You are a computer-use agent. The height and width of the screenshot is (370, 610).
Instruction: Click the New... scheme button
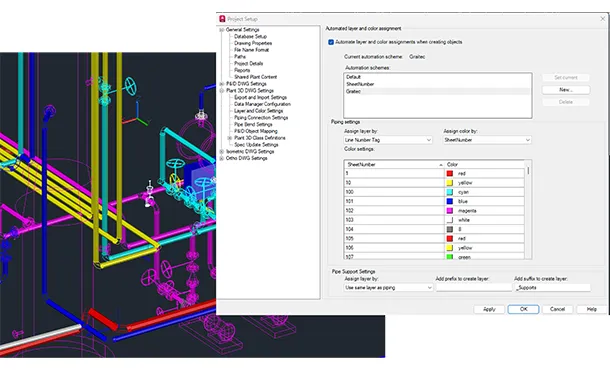click(x=566, y=89)
